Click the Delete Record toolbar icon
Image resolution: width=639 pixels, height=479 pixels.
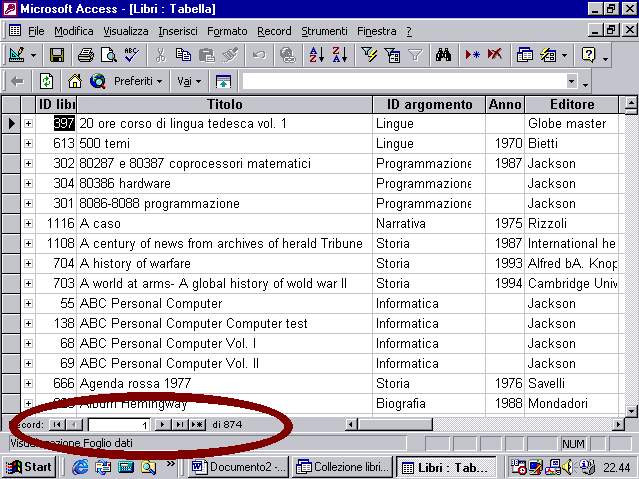pos(495,55)
